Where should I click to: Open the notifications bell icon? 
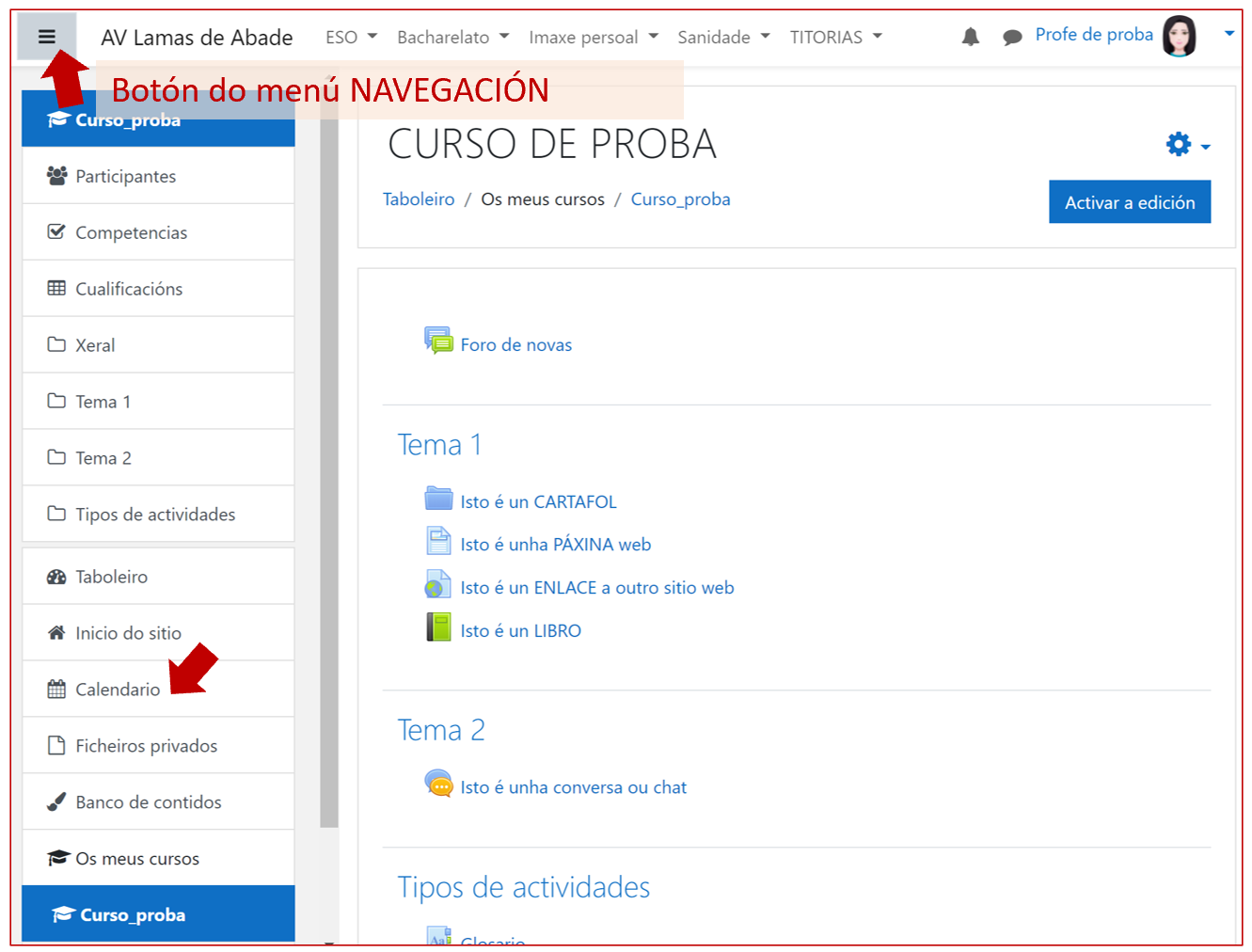pyautogui.click(x=970, y=37)
